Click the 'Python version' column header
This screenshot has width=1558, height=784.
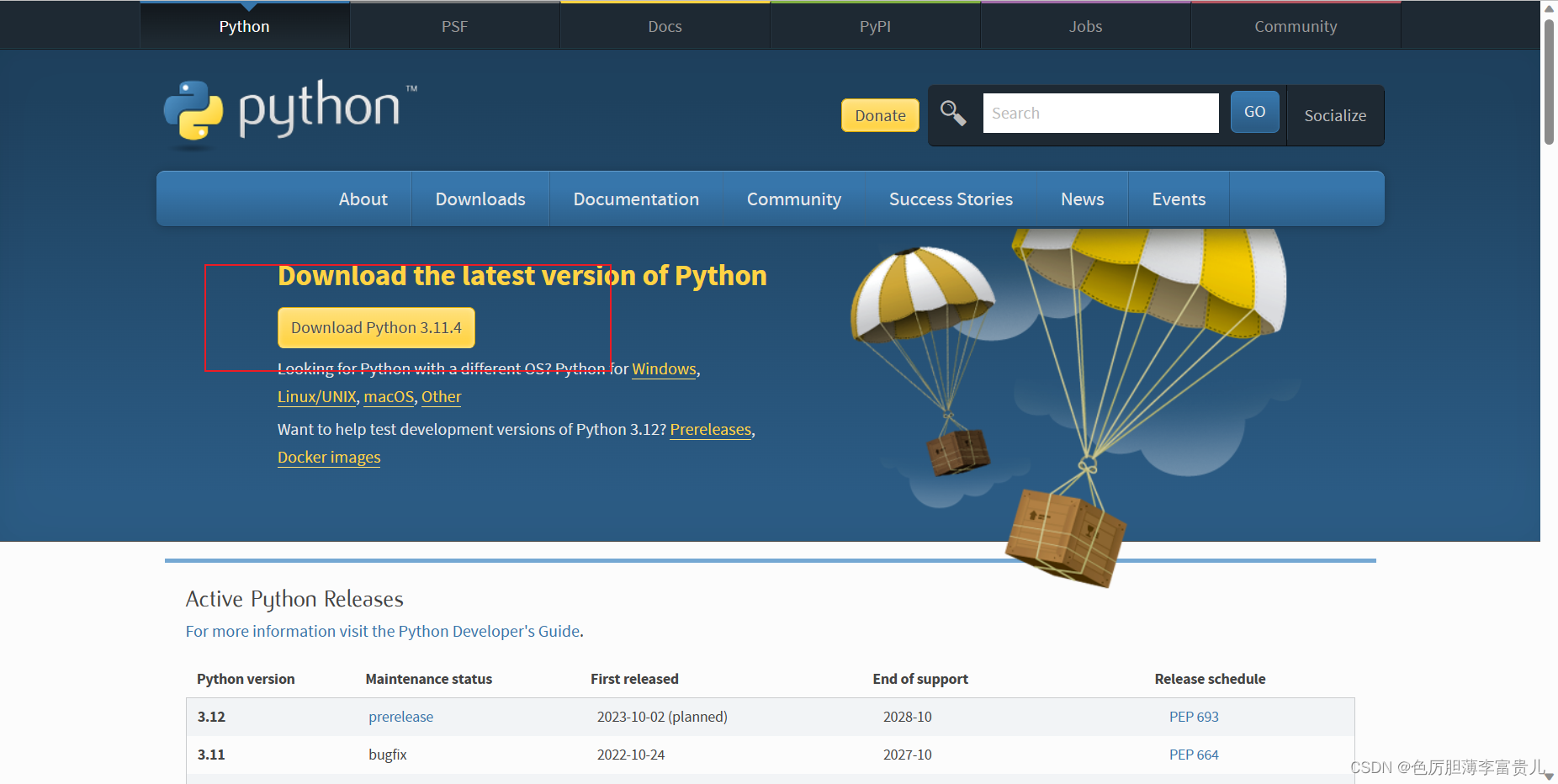(246, 679)
